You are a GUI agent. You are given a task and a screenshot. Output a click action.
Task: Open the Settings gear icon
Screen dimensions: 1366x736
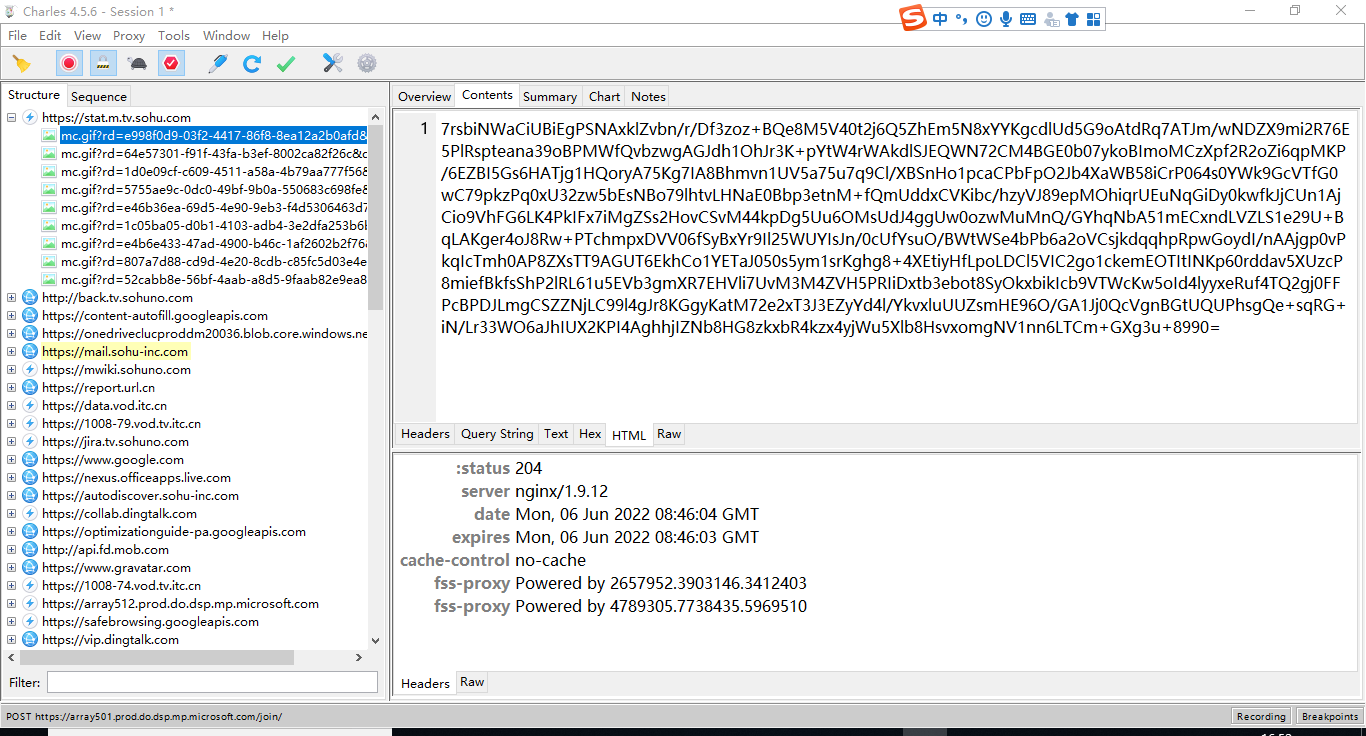(367, 63)
